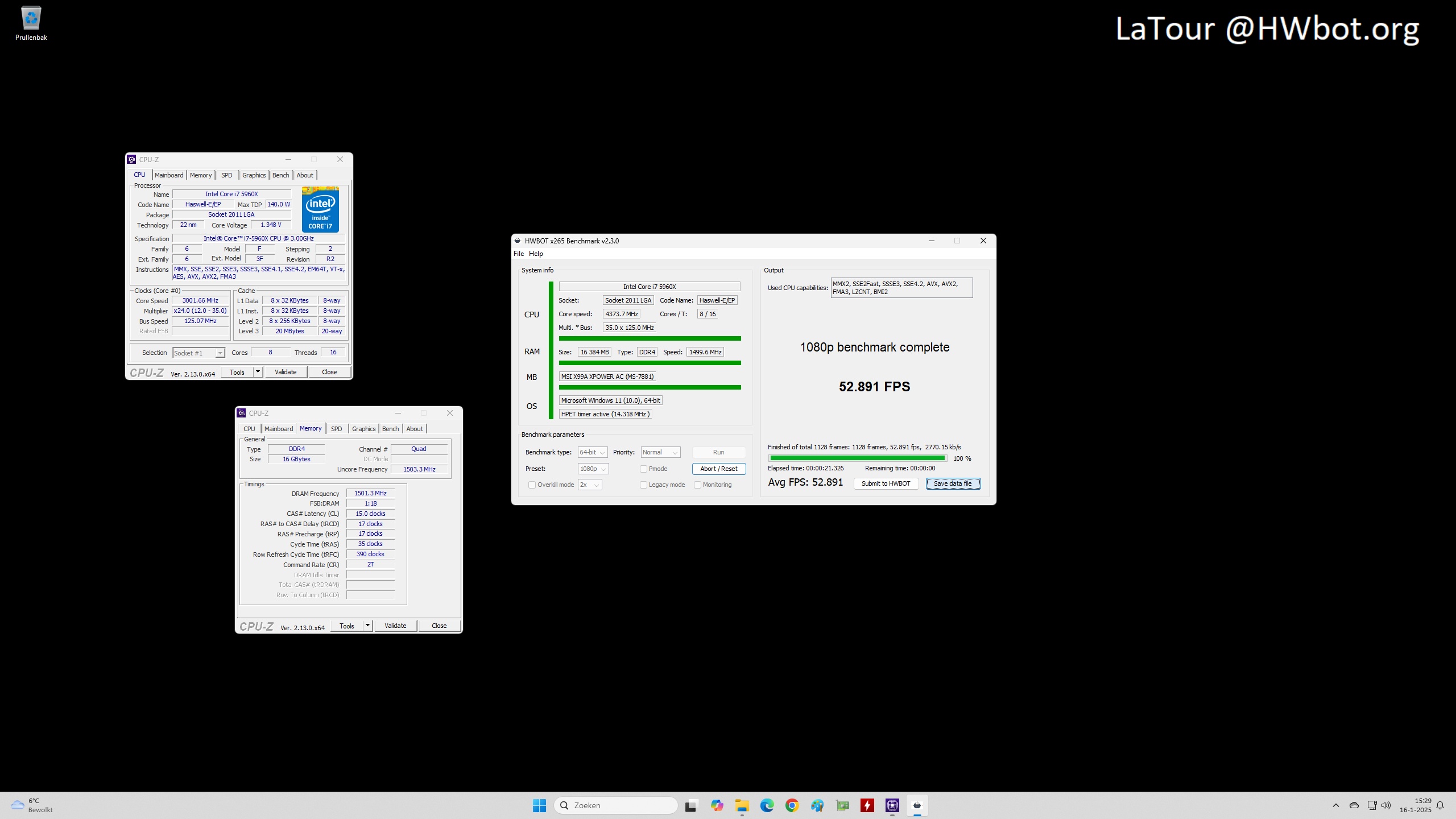
Task: Click Tools button in top CPU-Z window
Action: (237, 372)
